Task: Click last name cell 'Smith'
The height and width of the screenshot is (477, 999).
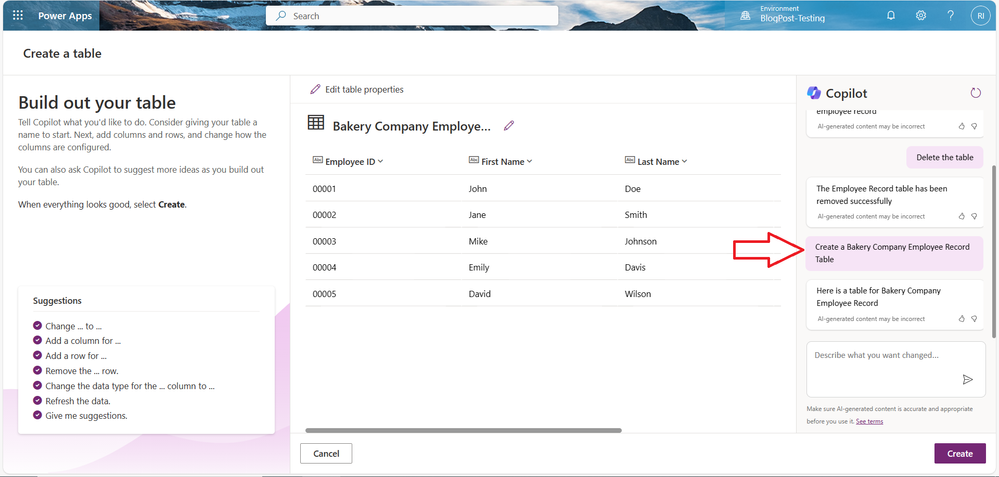Action: pyautogui.click(x=636, y=215)
